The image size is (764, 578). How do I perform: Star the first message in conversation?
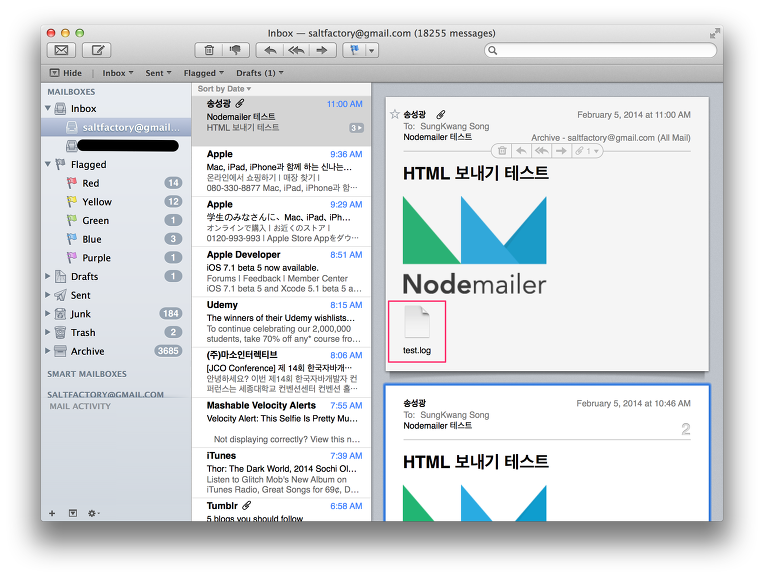(395, 114)
